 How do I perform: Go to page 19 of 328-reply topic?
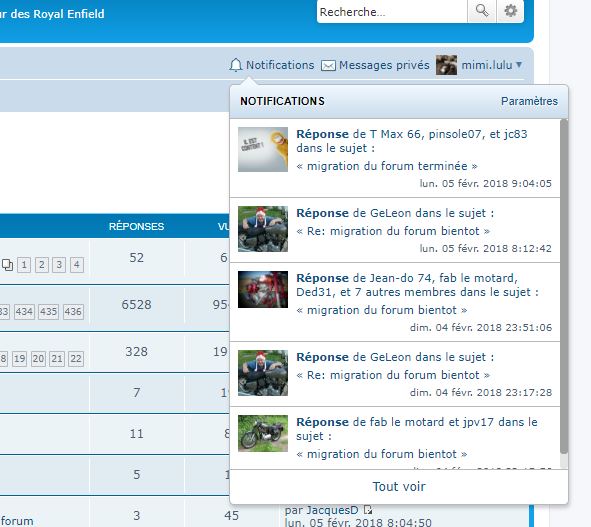pyautogui.click(x=19, y=358)
